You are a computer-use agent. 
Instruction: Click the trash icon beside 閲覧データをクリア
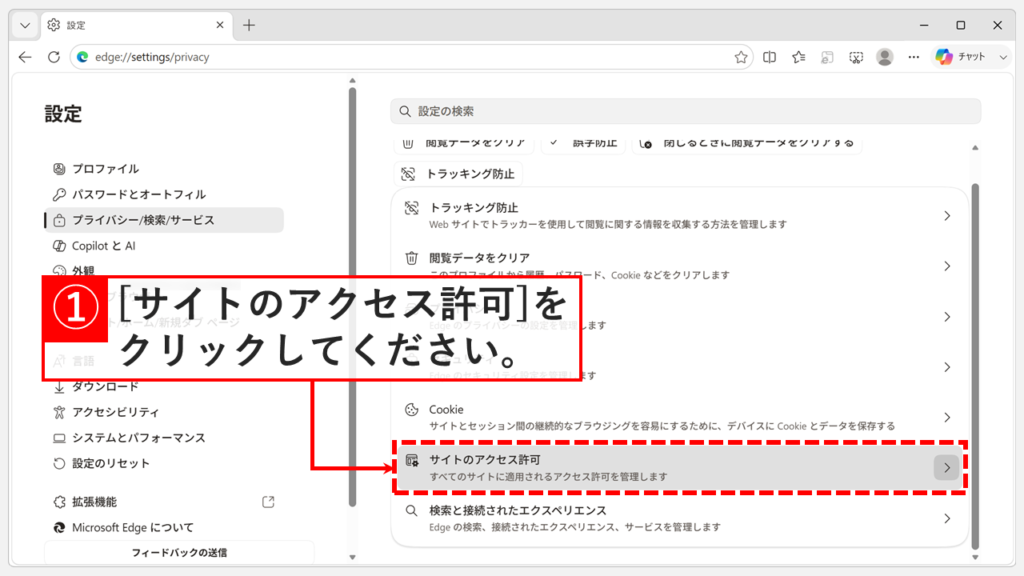pos(411,258)
